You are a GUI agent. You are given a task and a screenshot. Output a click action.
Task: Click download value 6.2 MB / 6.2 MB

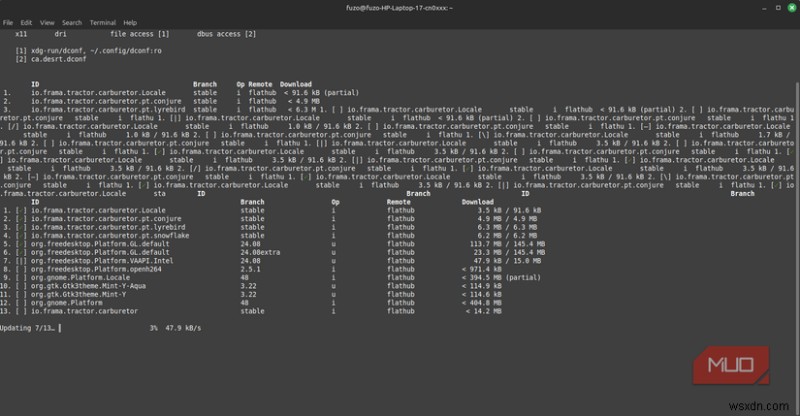click(507, 235)
